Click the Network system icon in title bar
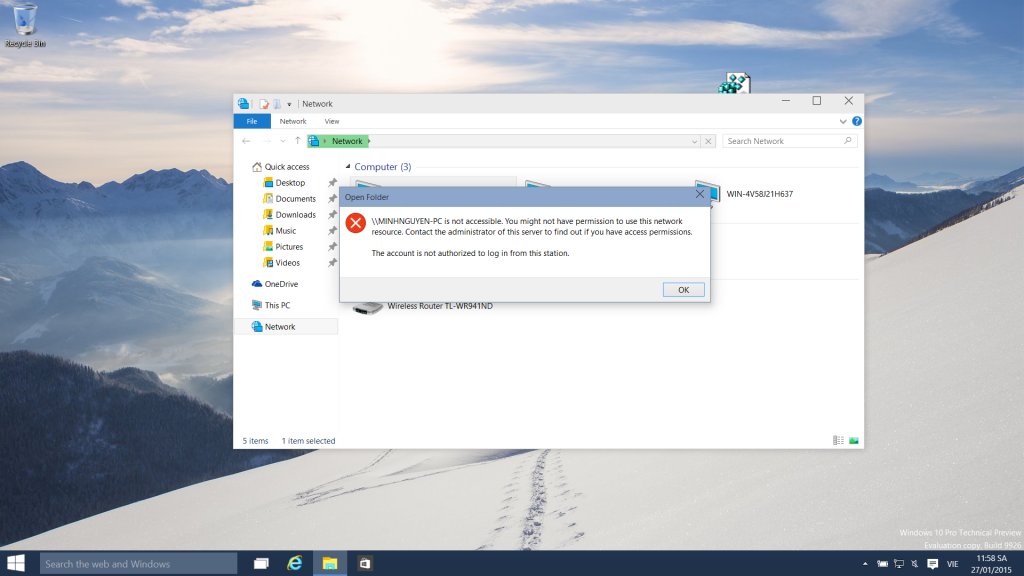This screenshot has height=576, width=1024. pyautogui.click(x=243, y=103)
